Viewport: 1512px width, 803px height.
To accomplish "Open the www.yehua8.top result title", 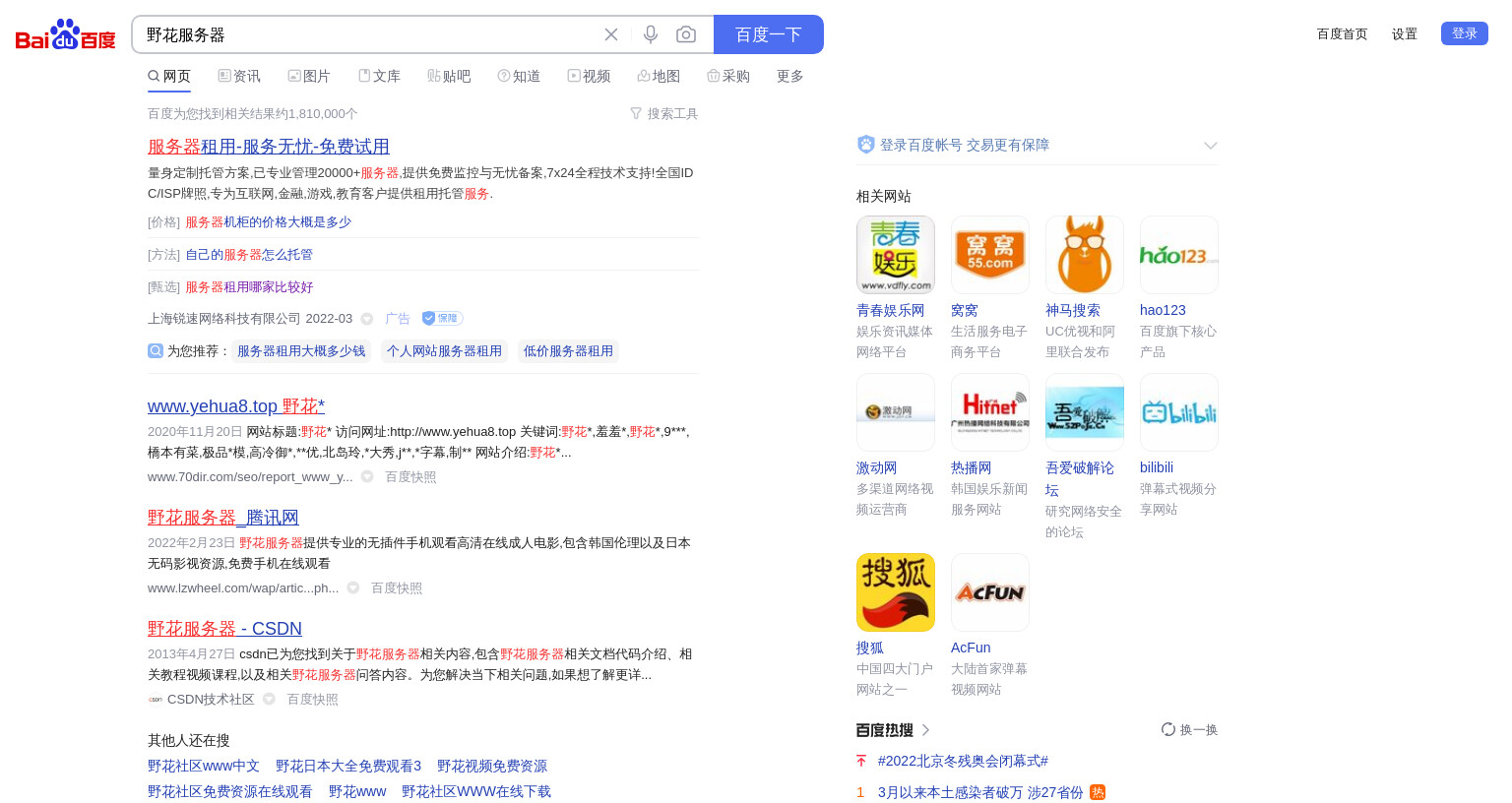I will point(236,406).
